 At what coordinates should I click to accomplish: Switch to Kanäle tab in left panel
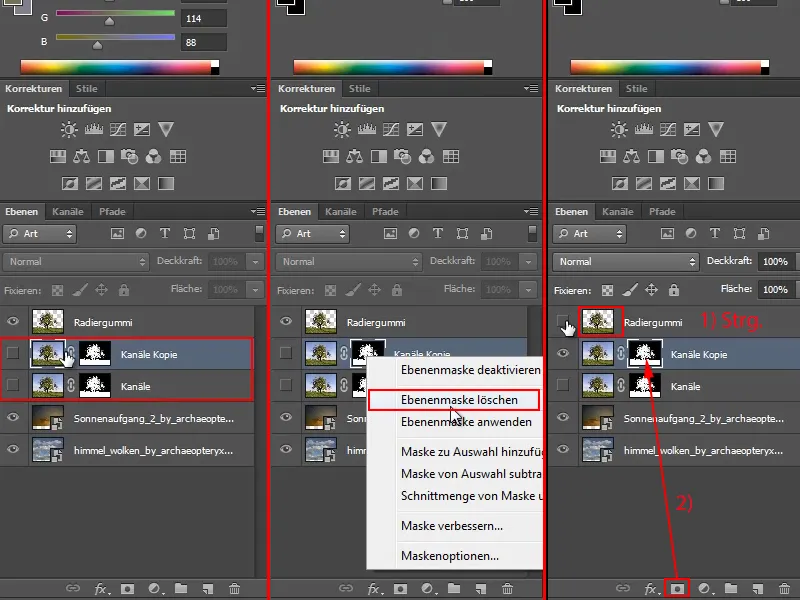coord(67,211)
